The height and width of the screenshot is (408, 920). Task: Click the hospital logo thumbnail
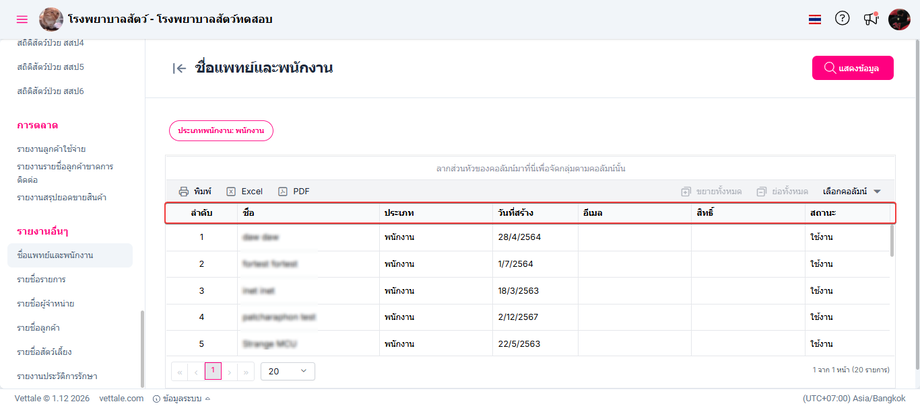pyautogui.click(x=50, y=19)
